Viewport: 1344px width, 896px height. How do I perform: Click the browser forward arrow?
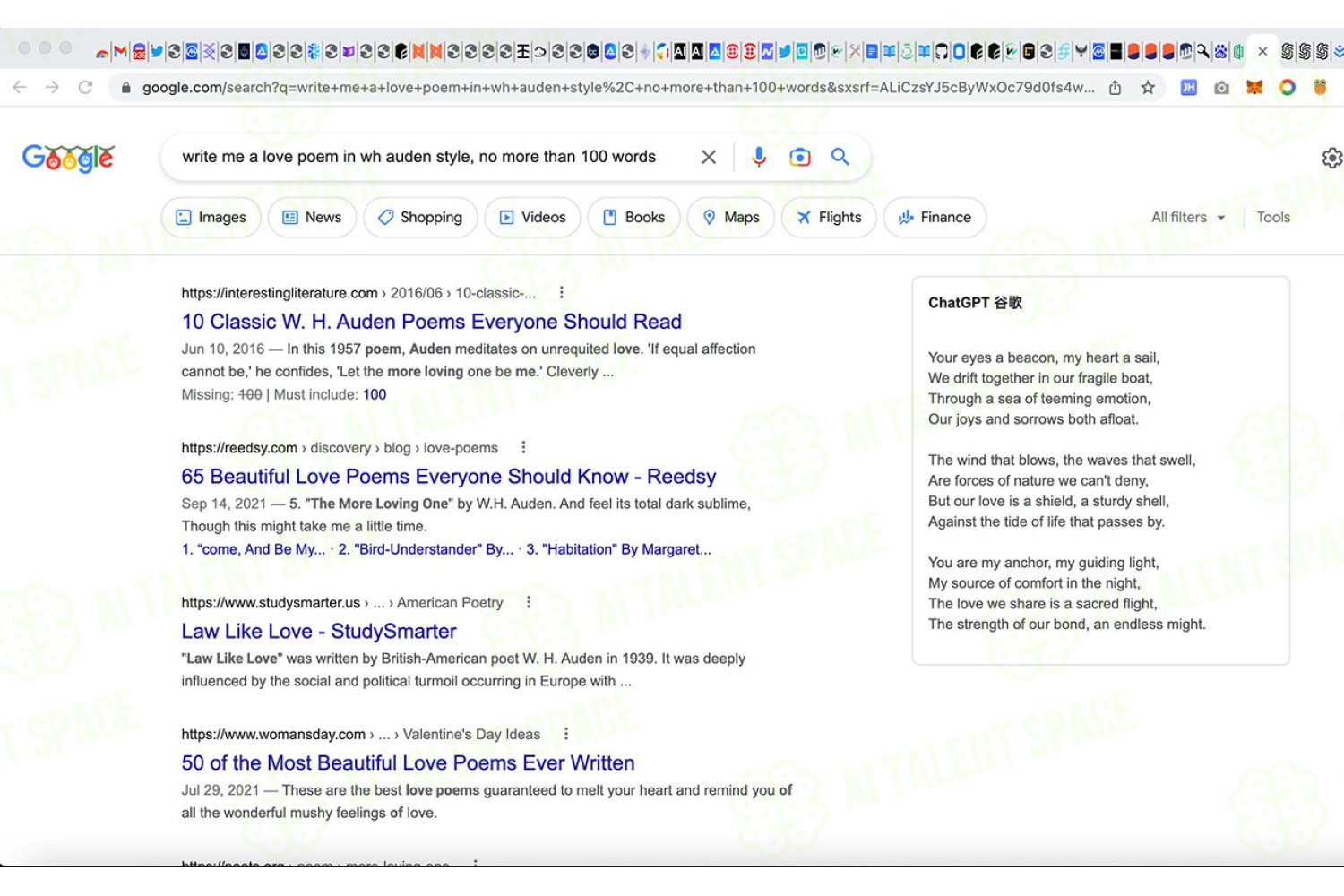click(52, 87)
